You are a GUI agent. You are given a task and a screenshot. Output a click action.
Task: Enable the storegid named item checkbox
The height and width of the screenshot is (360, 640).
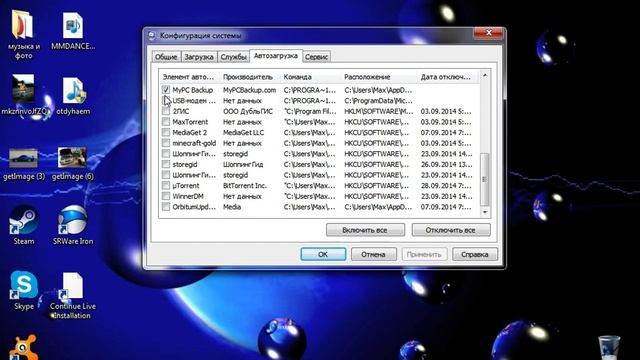click(166, 164)
